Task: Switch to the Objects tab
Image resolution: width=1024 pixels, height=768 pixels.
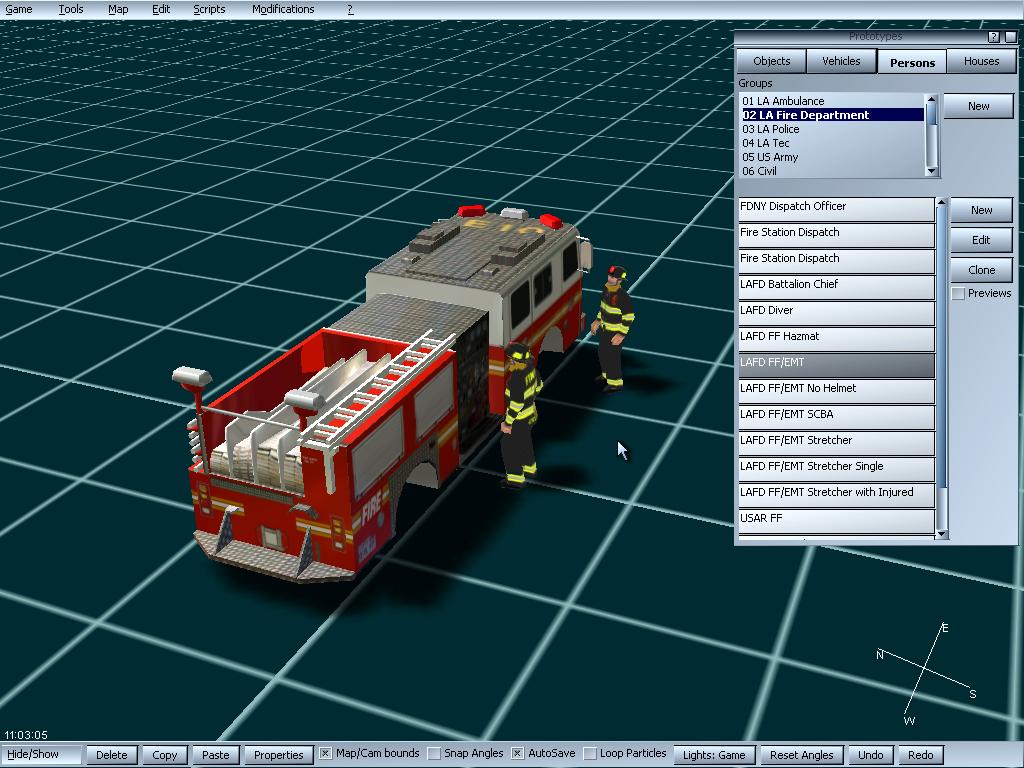Action: [771, 61]
